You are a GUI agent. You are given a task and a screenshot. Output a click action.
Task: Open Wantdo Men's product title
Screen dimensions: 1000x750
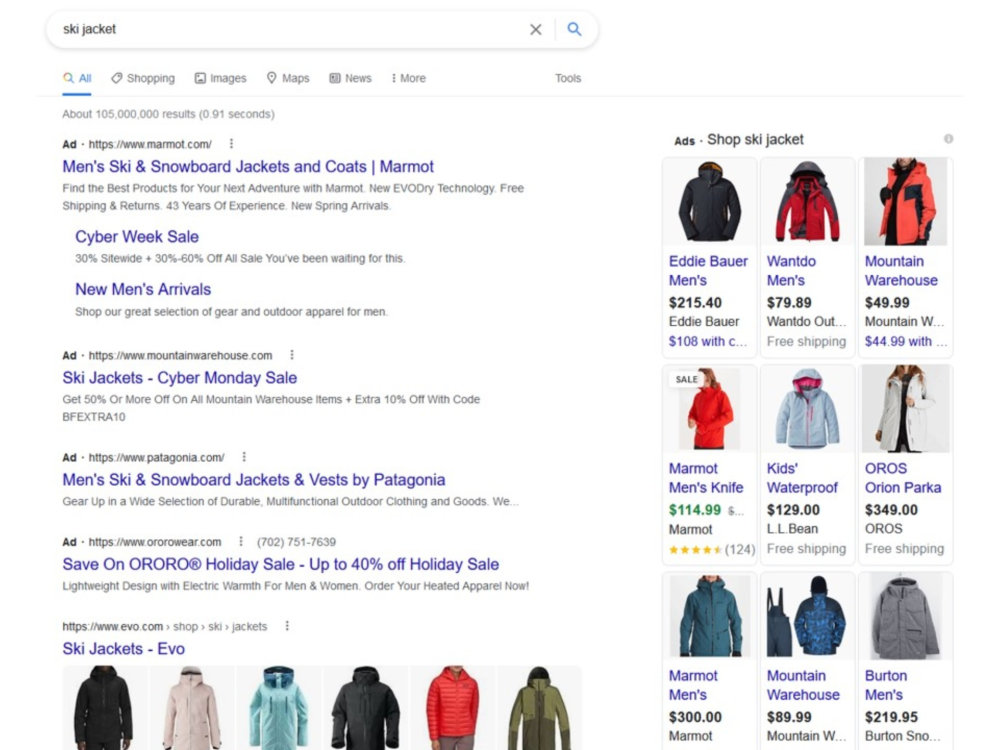(x=791, y=270)
